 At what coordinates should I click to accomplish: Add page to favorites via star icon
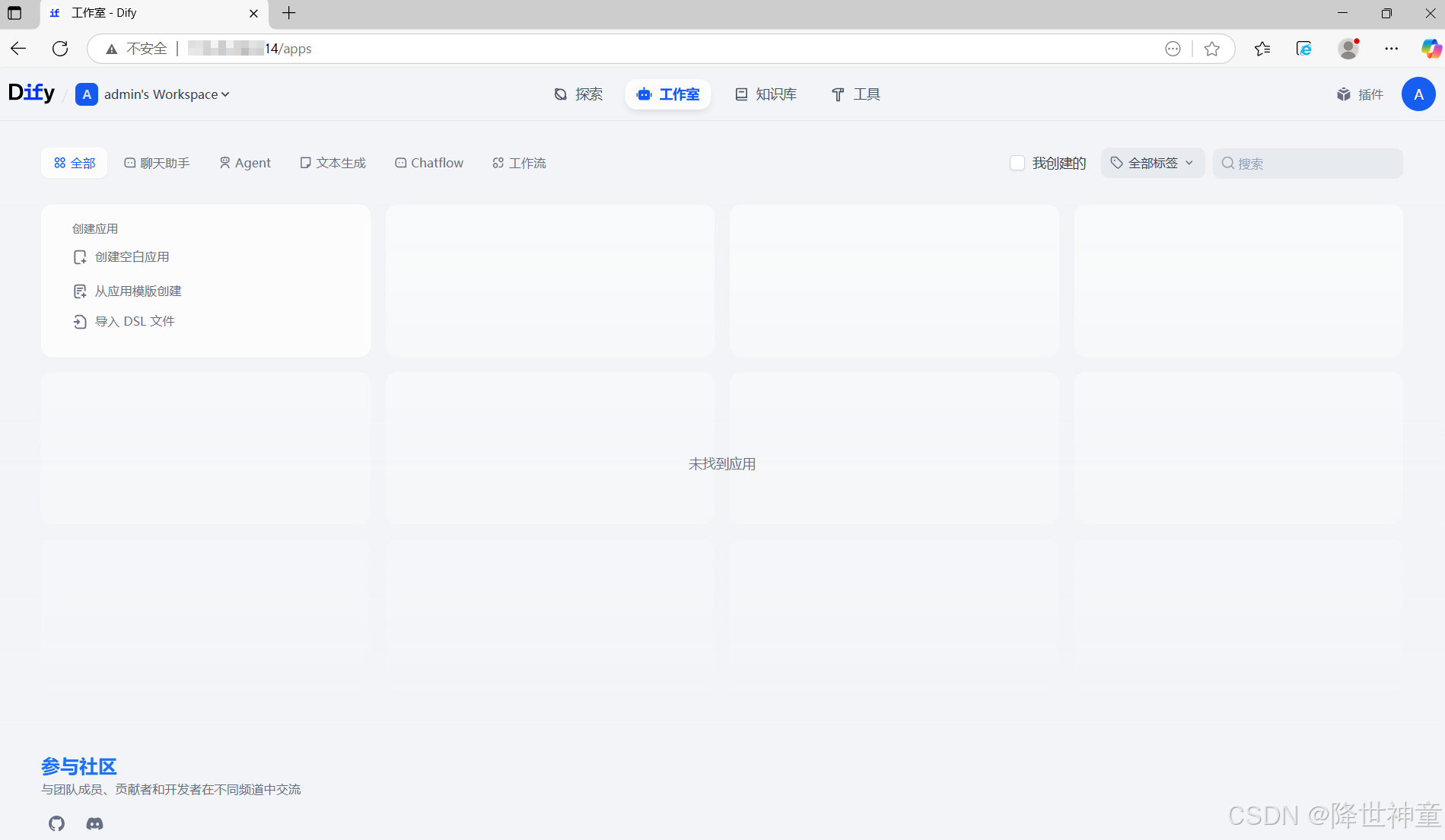1212,48
